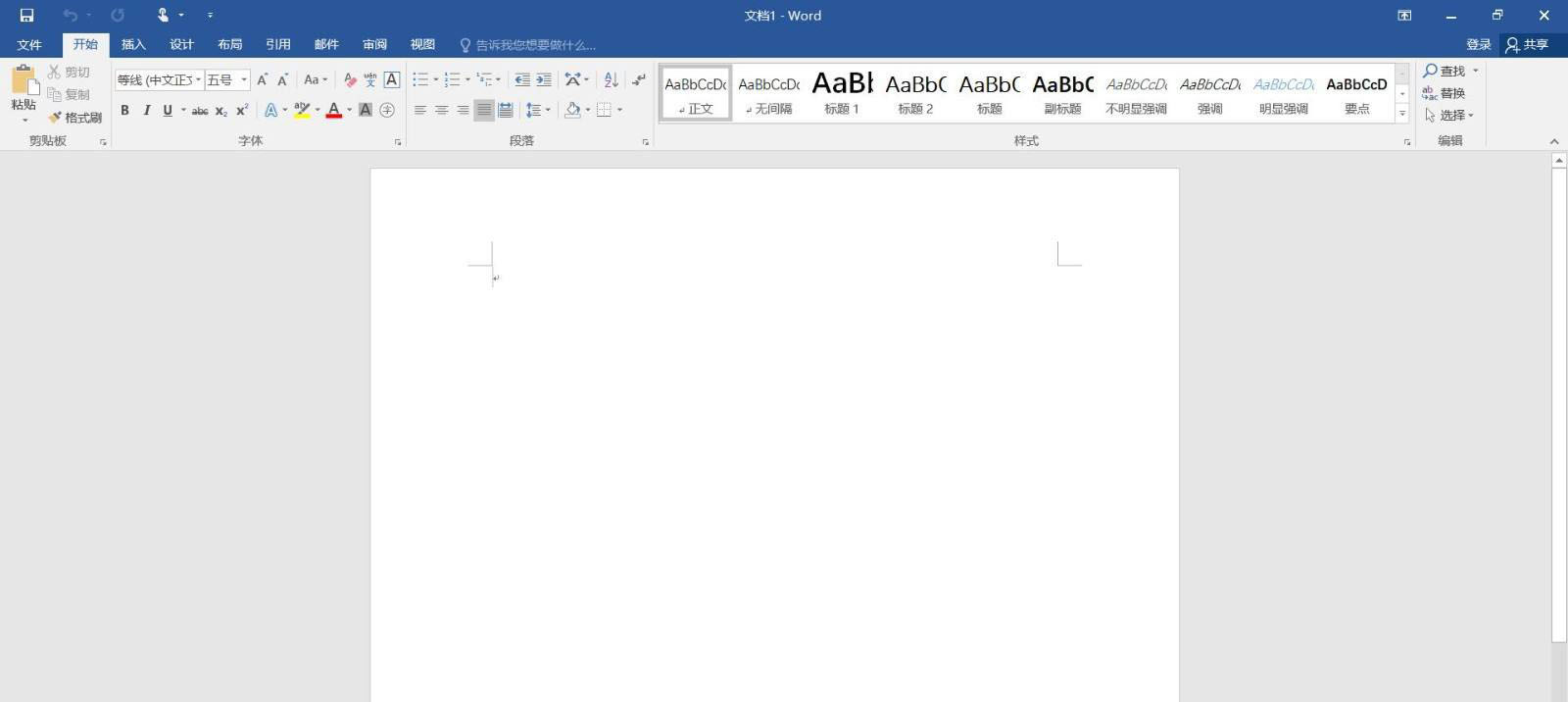Align text left
1568x702 pixels.
[420, 110]
